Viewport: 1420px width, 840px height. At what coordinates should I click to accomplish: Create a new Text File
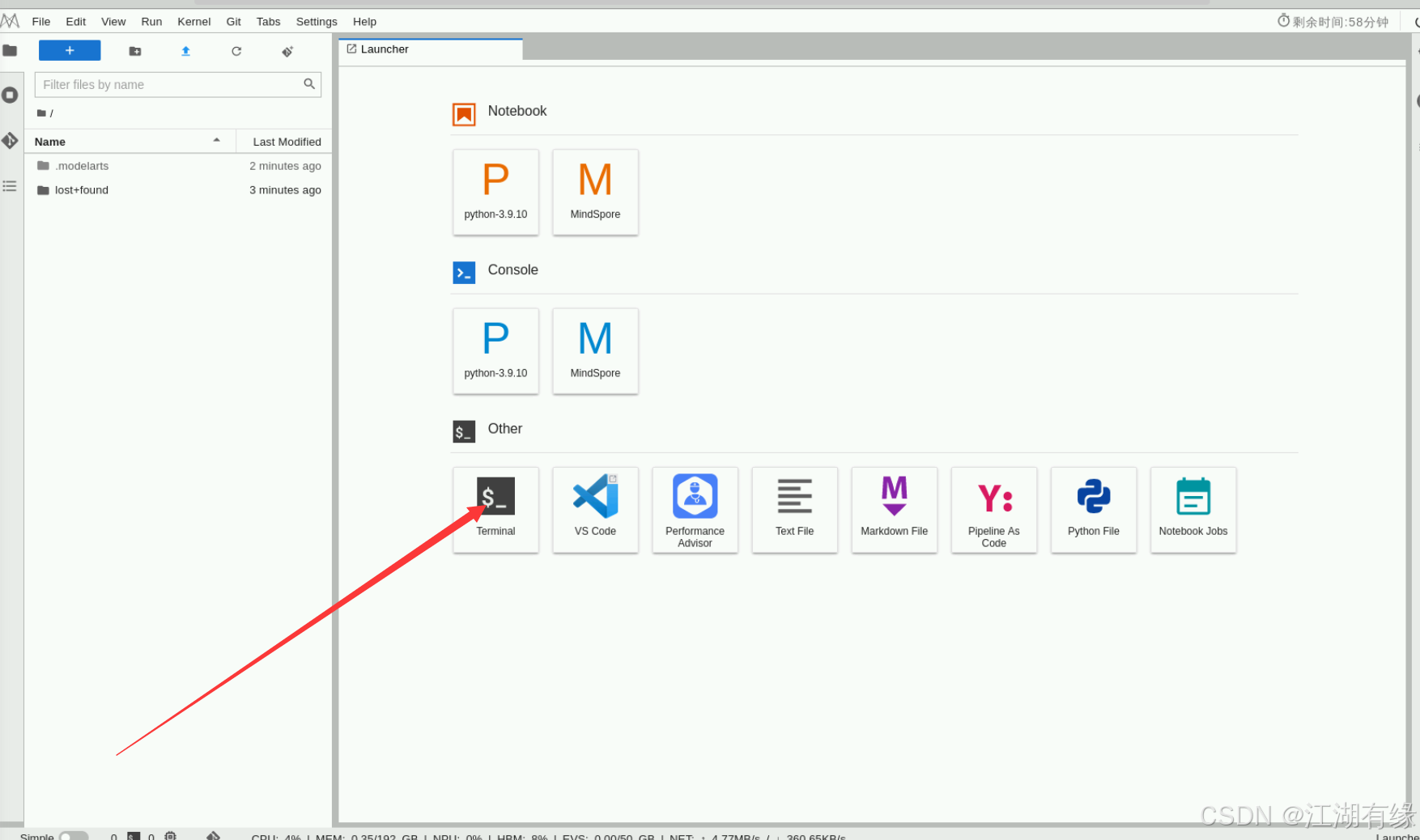pyautogui.click(x=794, y=510)
